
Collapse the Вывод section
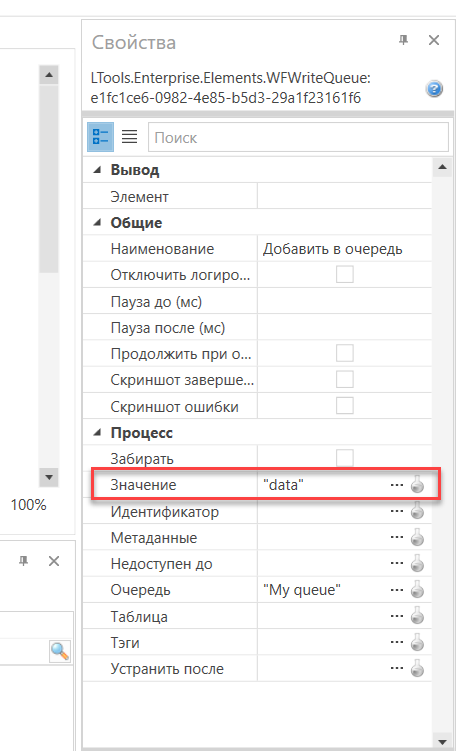click(98, 170)
